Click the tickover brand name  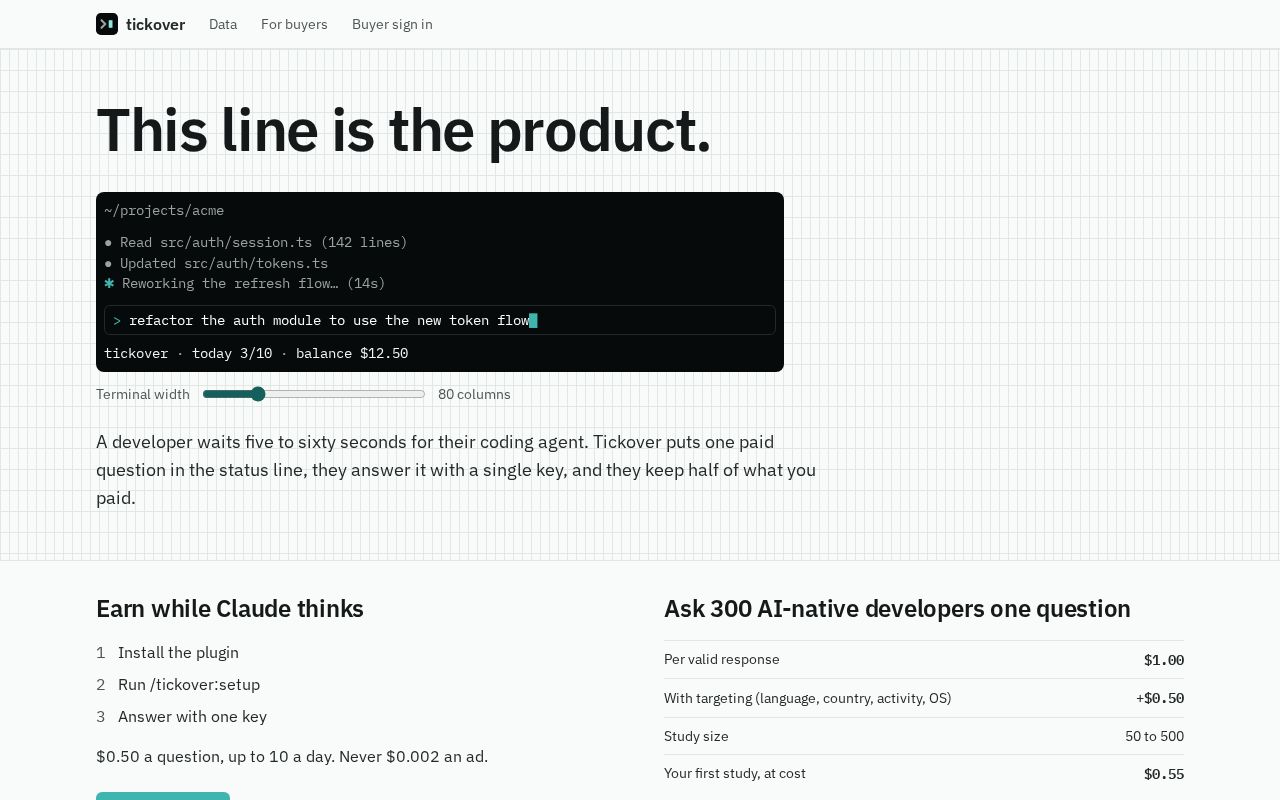point(155,24)
